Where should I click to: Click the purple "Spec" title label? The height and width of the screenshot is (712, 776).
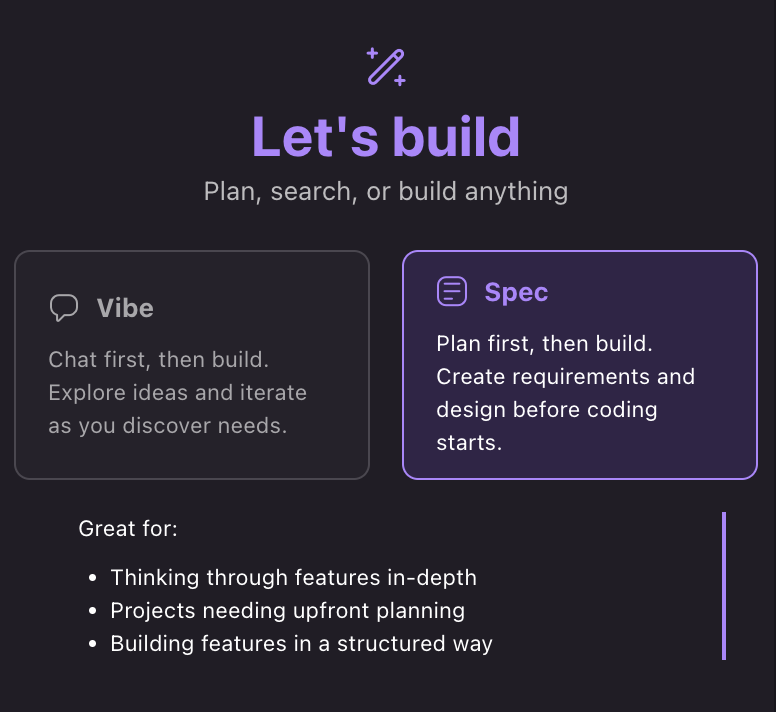click(x=516, y=292)
